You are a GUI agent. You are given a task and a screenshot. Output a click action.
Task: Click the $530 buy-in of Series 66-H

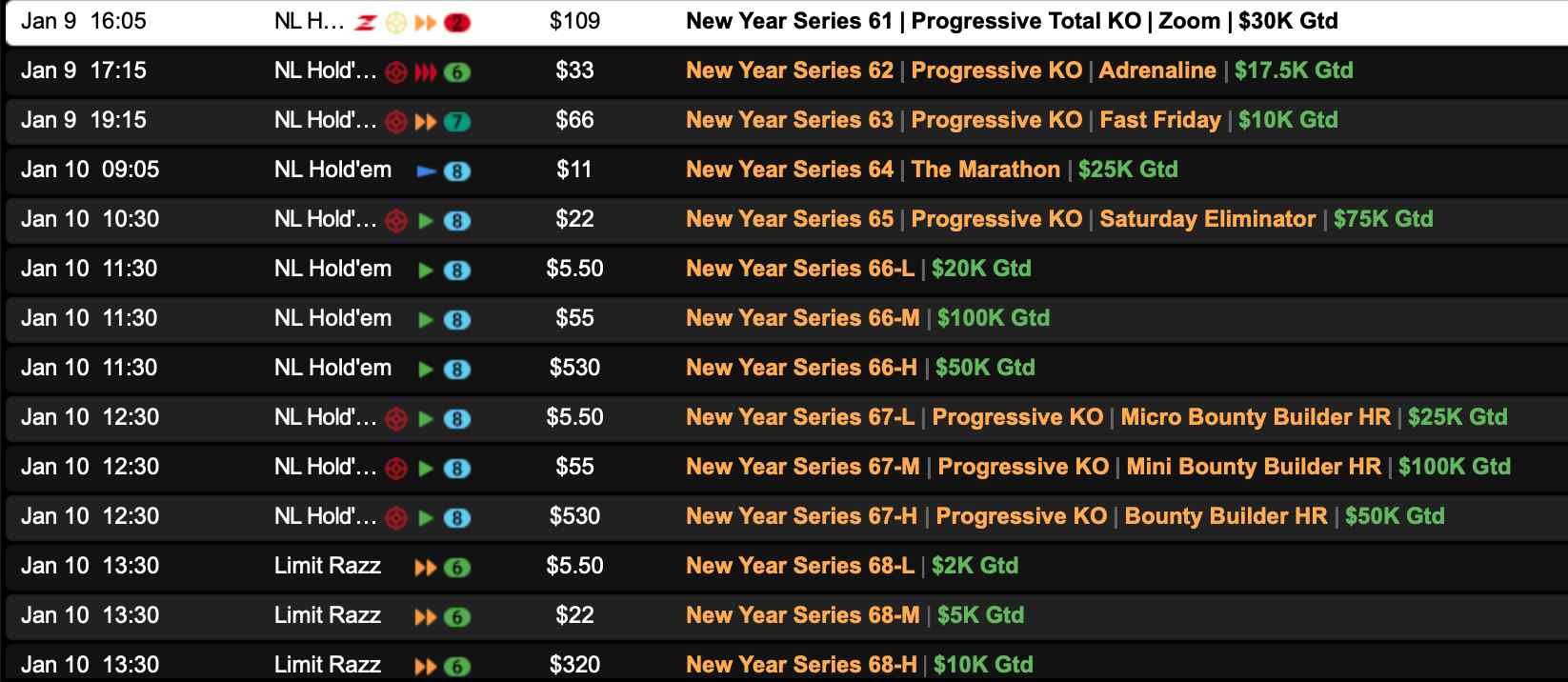click(574, 368)
